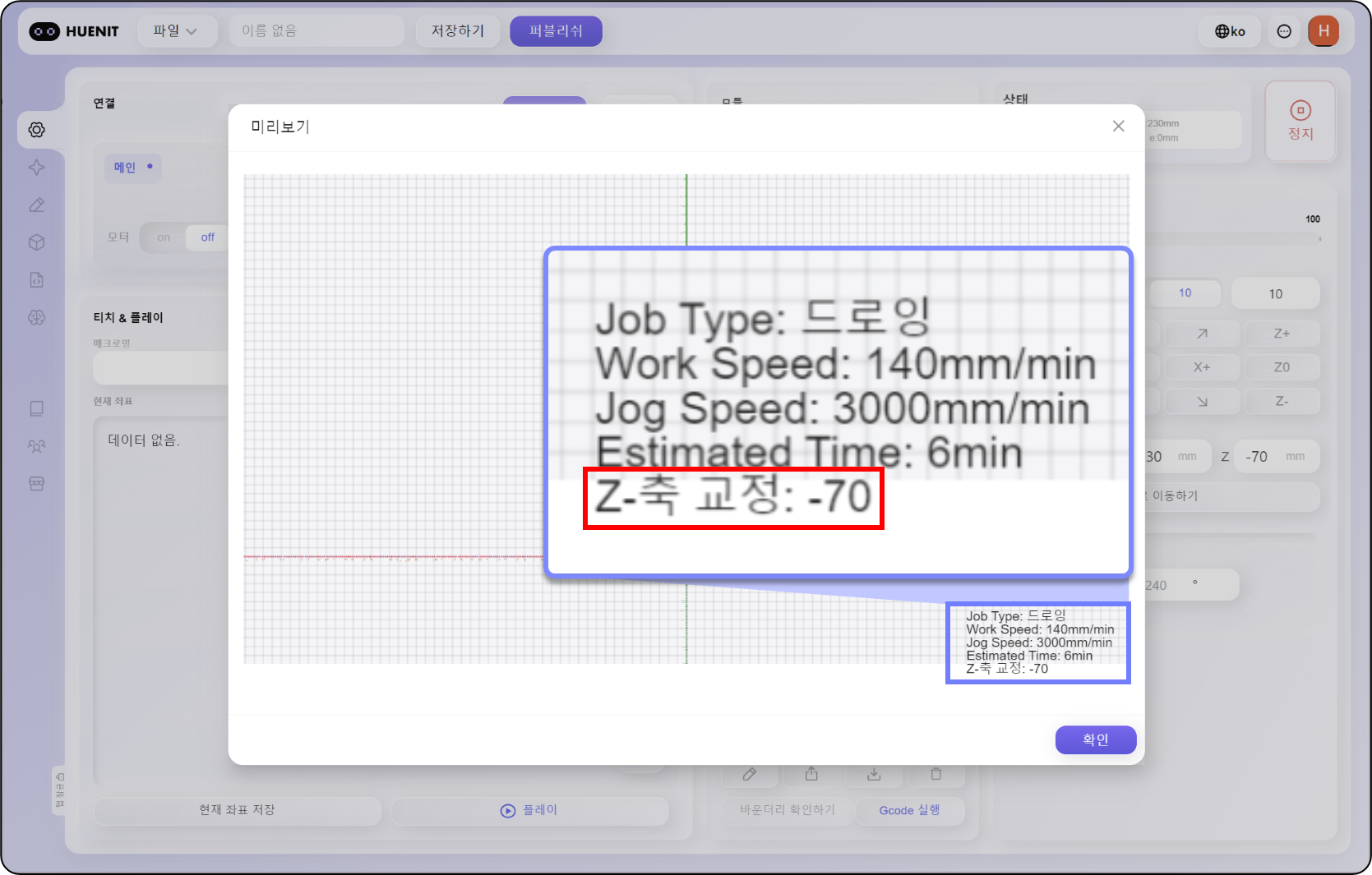Close the 미리보기 preview dialog
The width and height of the screenshot is (1372, 875).
[x=1118, y=126]
